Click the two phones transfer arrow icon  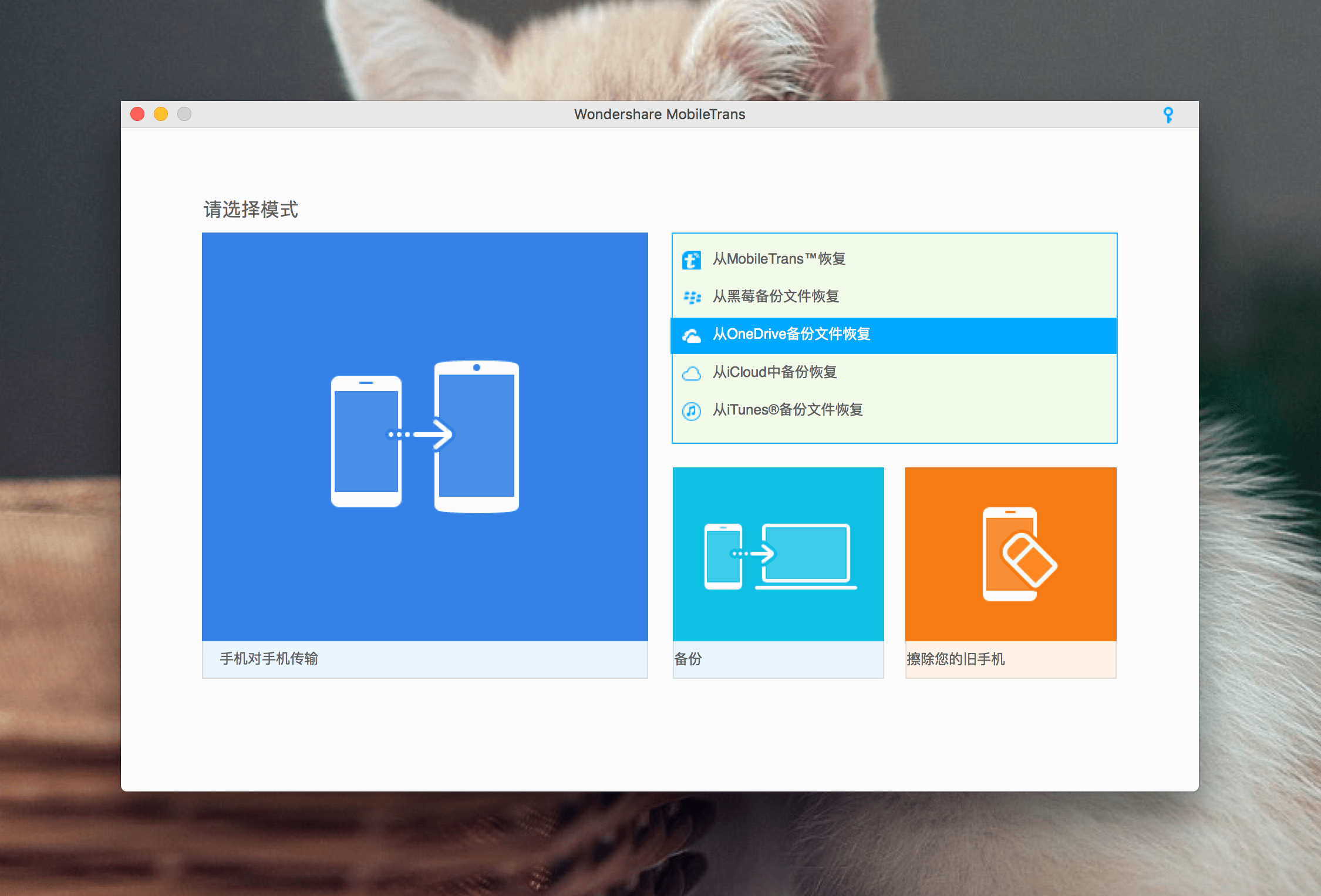pyautogui.click(x=425, y=436)
